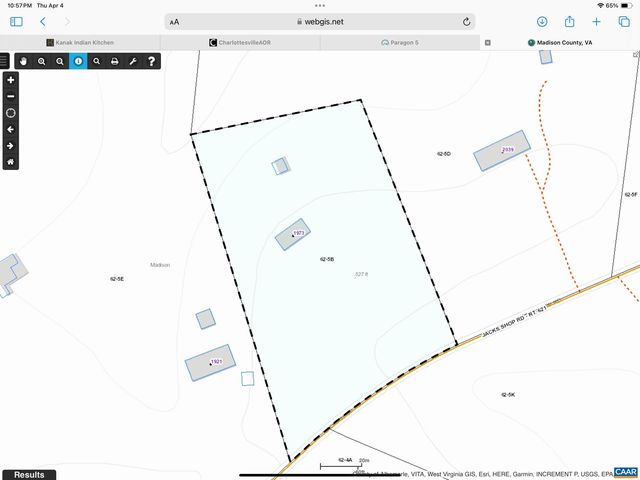Switch to the Paragon 5 tab
Screen dimensions: 640x480
tap(400, 43)
